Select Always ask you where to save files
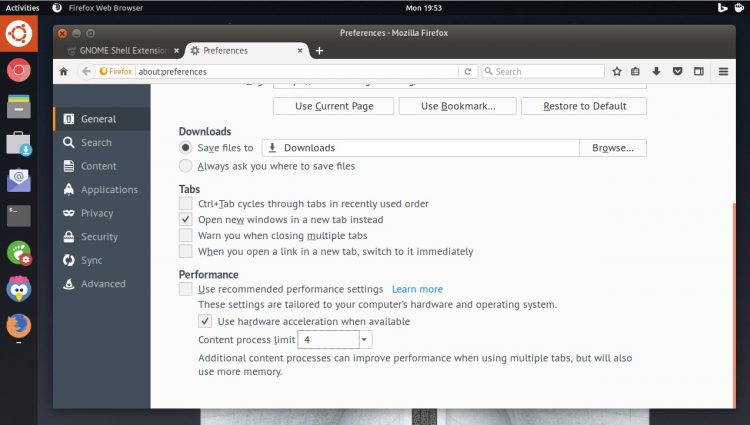Viewport: 750px width, 425px height. click(x=186, y=166)
